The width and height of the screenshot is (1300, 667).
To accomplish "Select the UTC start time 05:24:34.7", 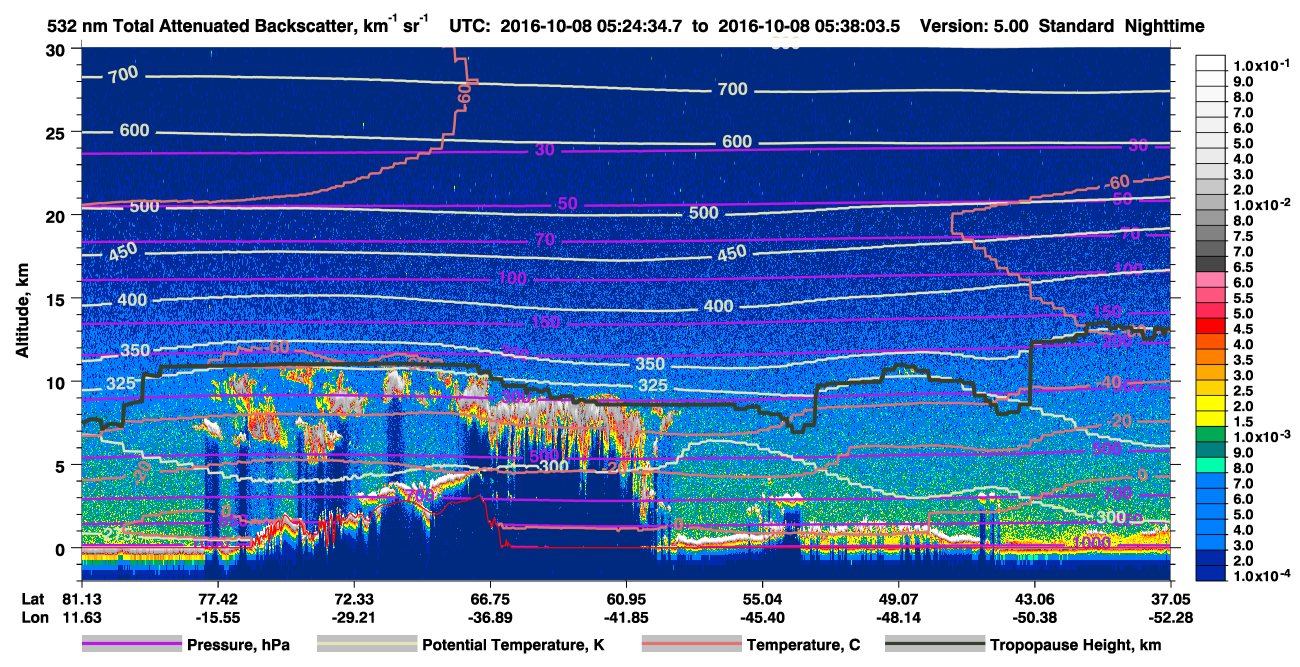I will coord(638,26).
